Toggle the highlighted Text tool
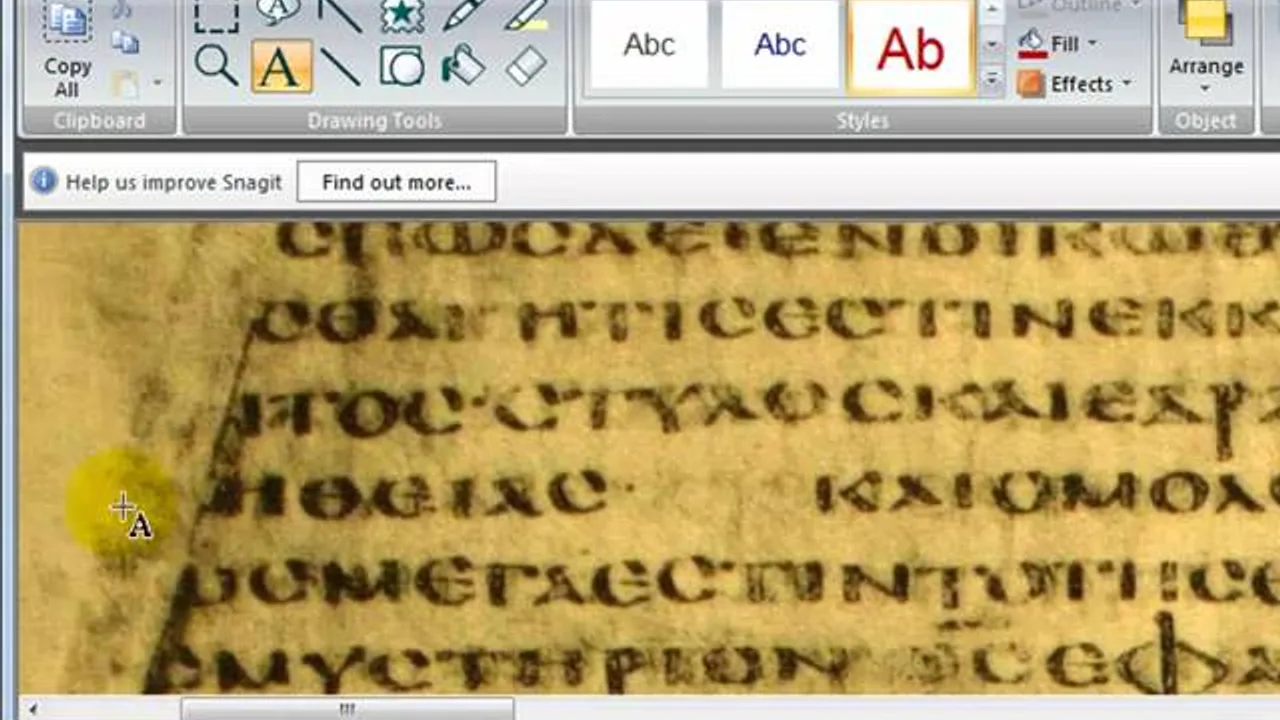 point(281,66)
